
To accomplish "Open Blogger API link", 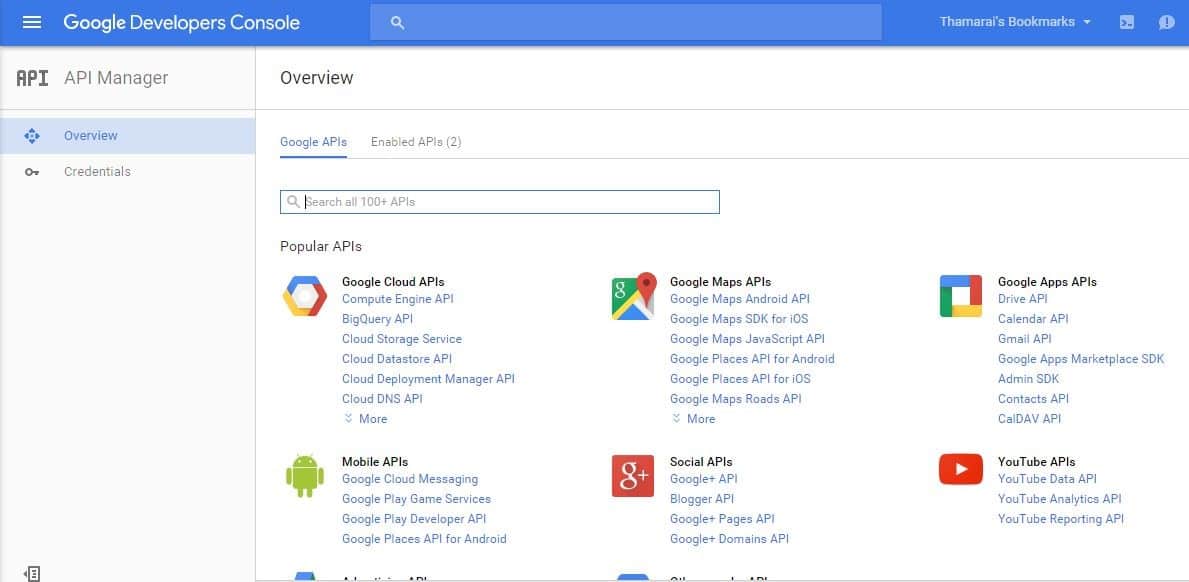I will 702,499.
